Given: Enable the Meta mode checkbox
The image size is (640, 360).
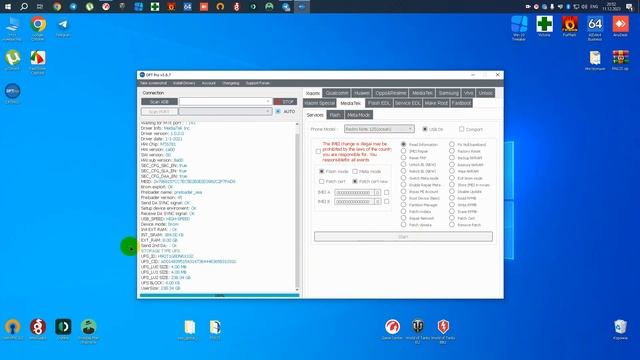Looking at the screenshot, I should (355, 171).
